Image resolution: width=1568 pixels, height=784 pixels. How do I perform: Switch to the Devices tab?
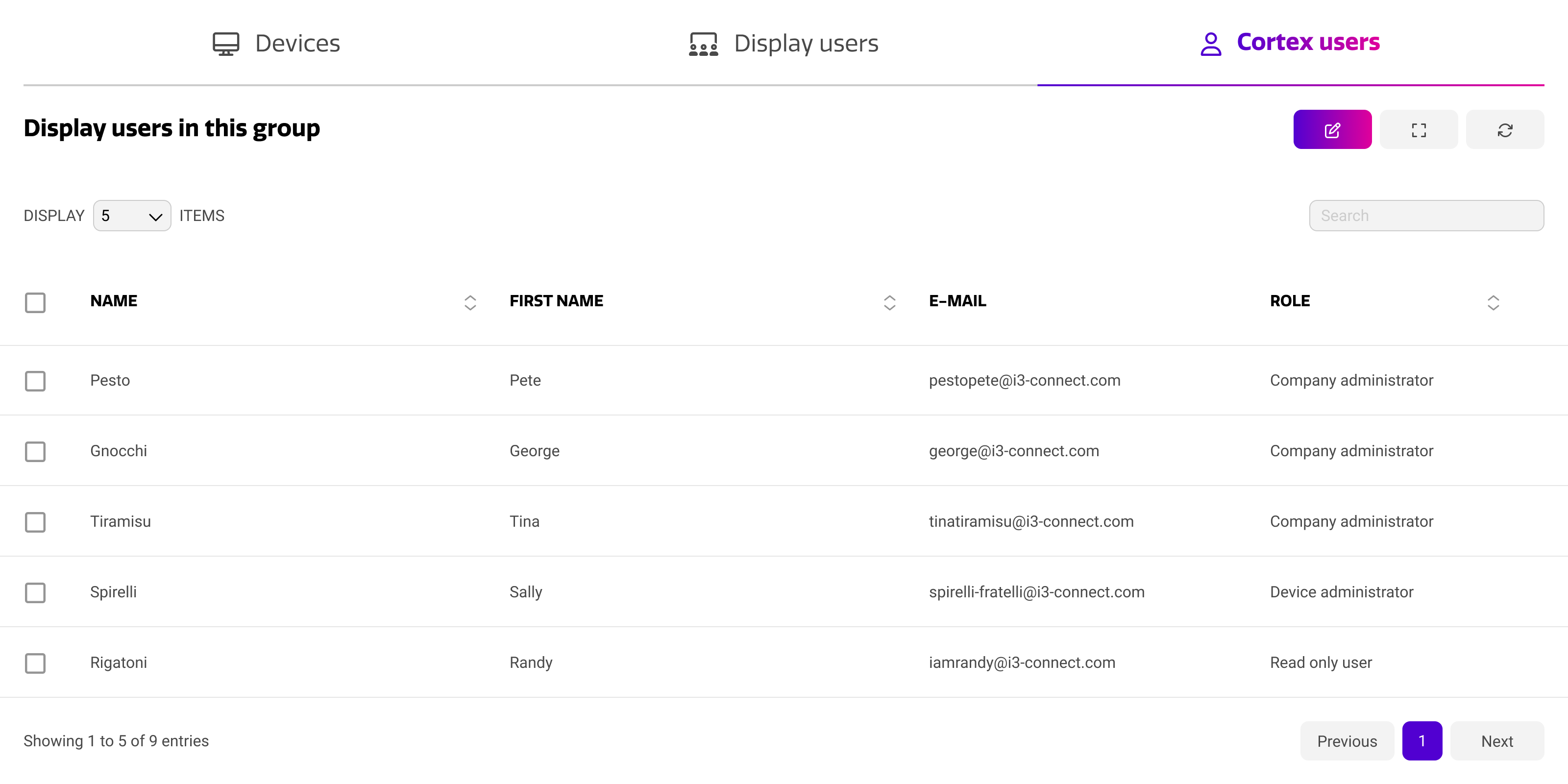[296, 44]
